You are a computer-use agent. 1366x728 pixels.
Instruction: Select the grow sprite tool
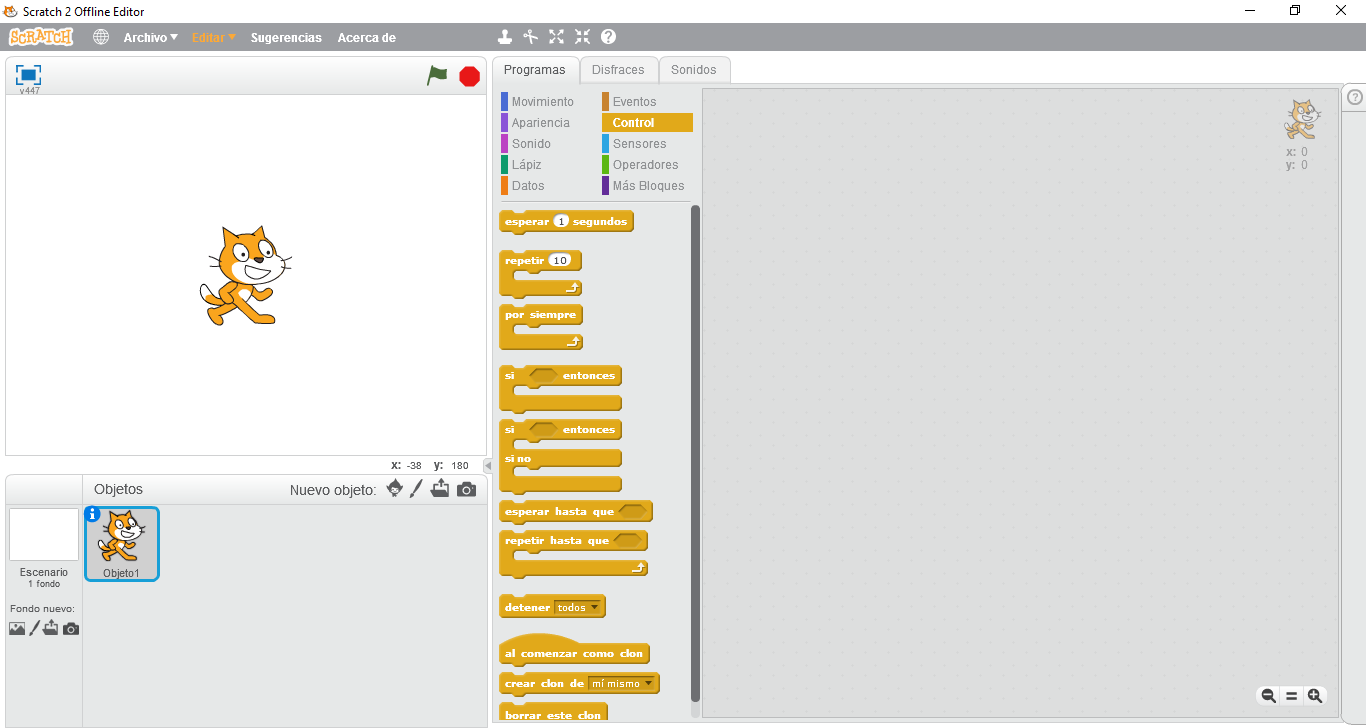coord(556,37)
